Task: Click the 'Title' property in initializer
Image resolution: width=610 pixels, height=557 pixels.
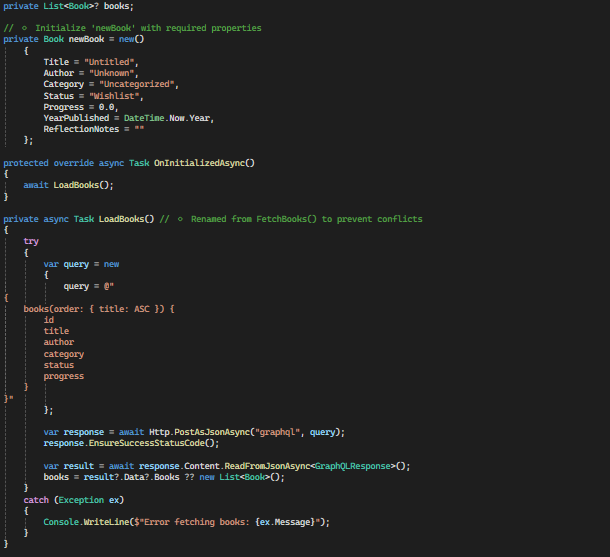Action: pos(56,62)
